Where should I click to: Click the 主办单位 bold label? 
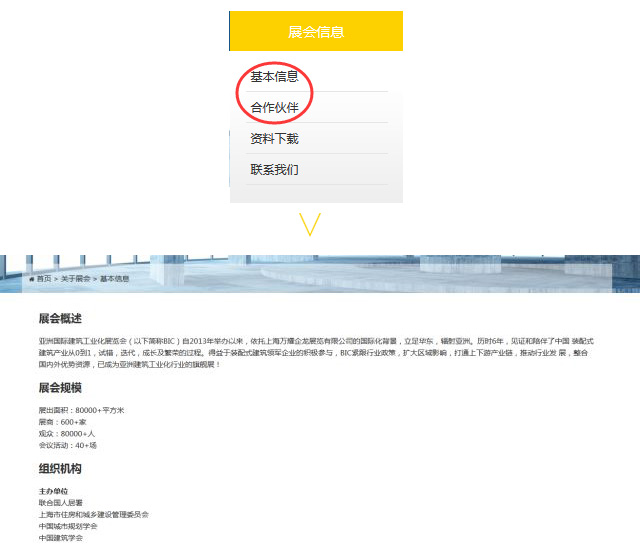point(53,491)
